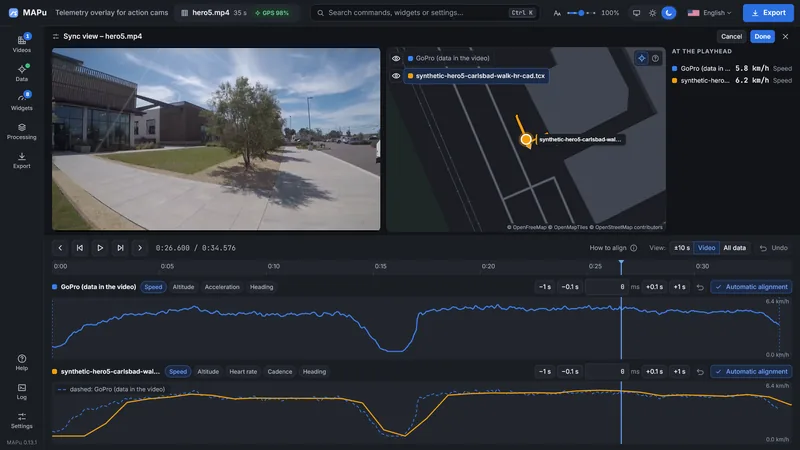
Task: Click Cancel in Sync view
Action: (731, 36)
